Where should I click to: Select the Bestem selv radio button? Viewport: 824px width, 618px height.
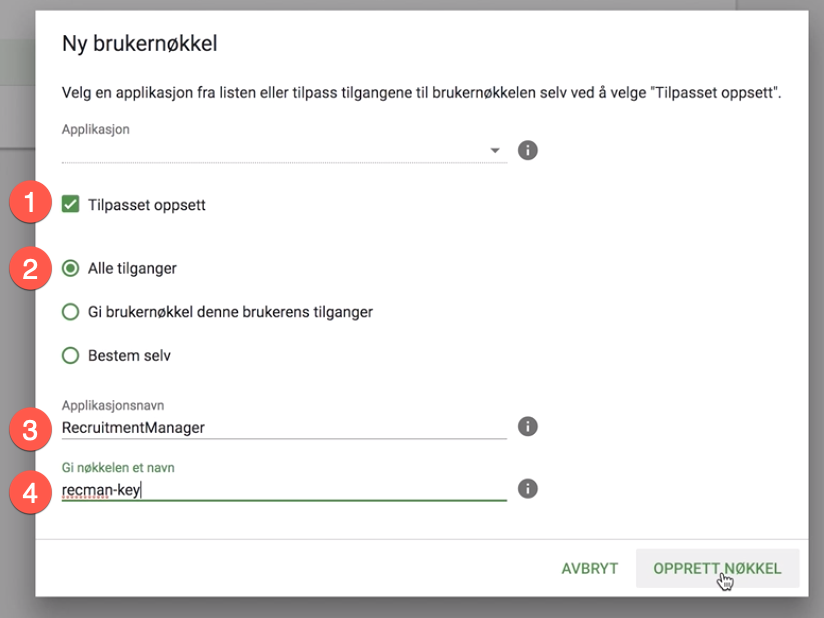coord(71,355)
